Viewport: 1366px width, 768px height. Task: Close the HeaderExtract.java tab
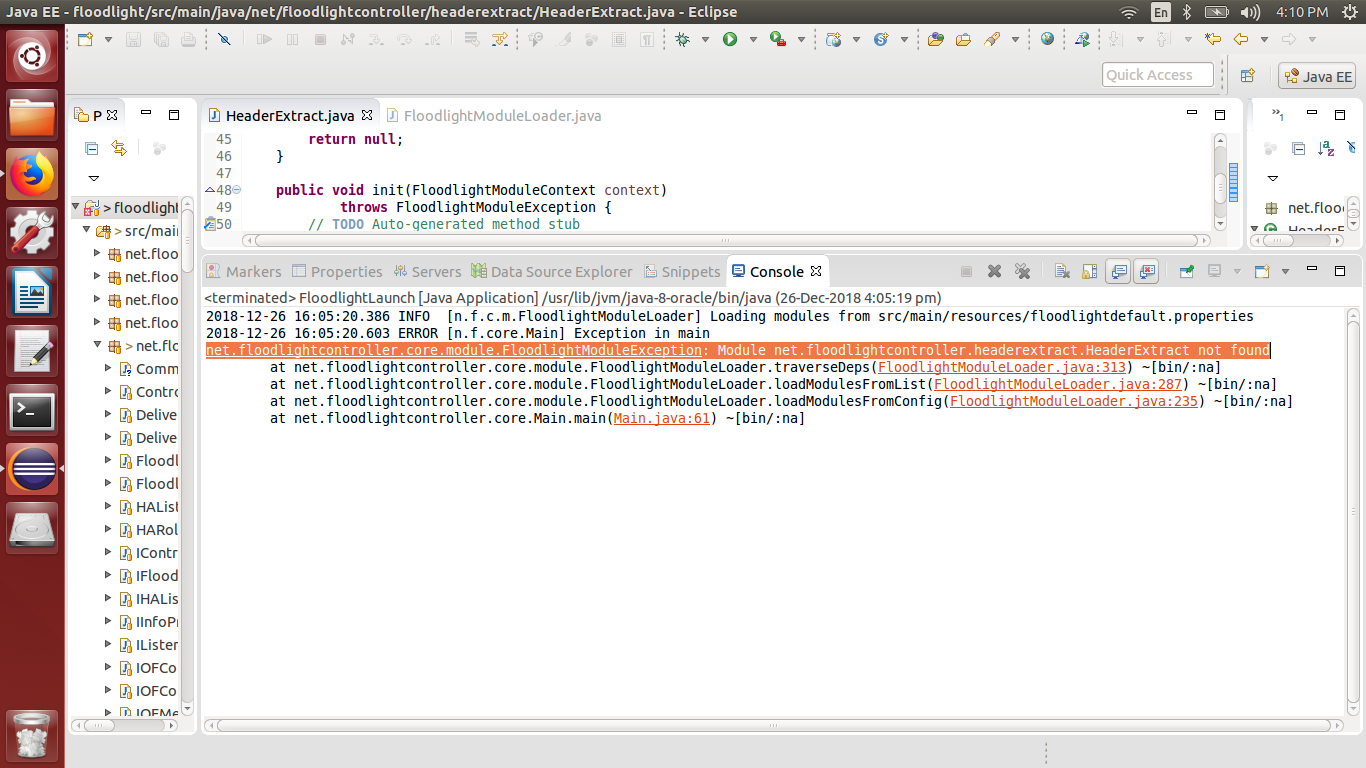(x=367, y=115)
